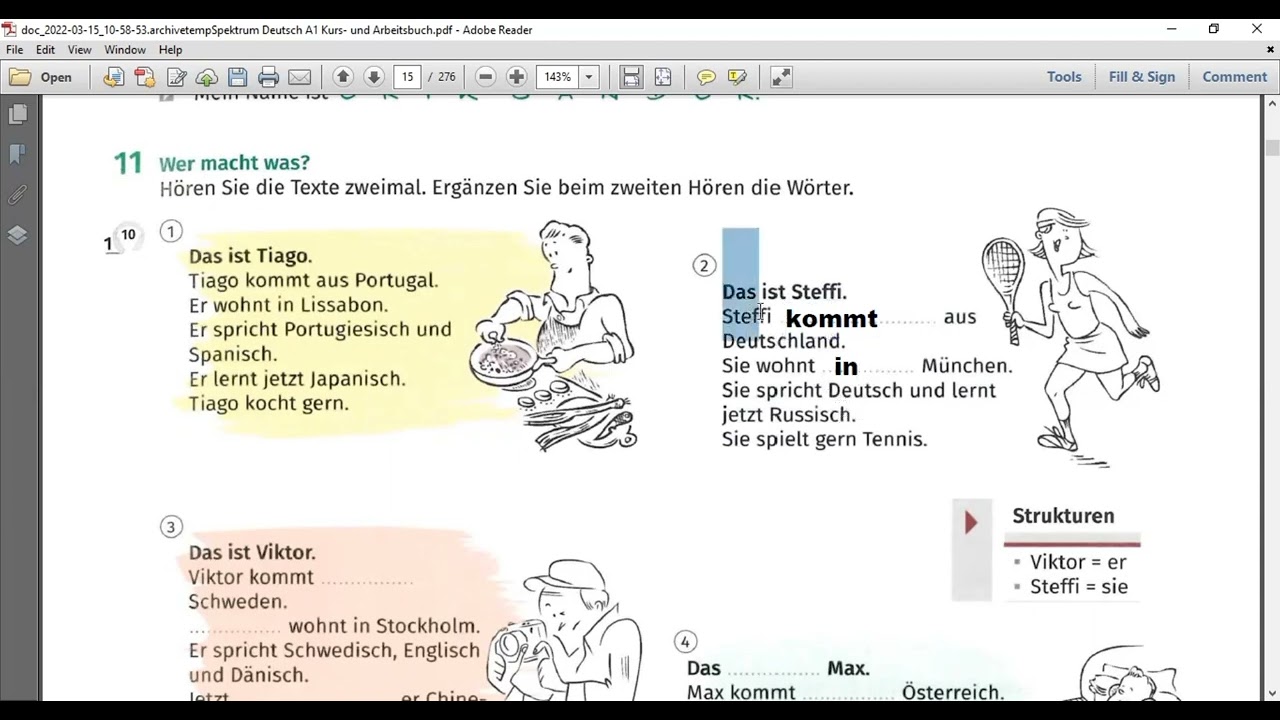Click the fit one full page icon
This screenshot has width=1280, height=720.
coord(662,77)
